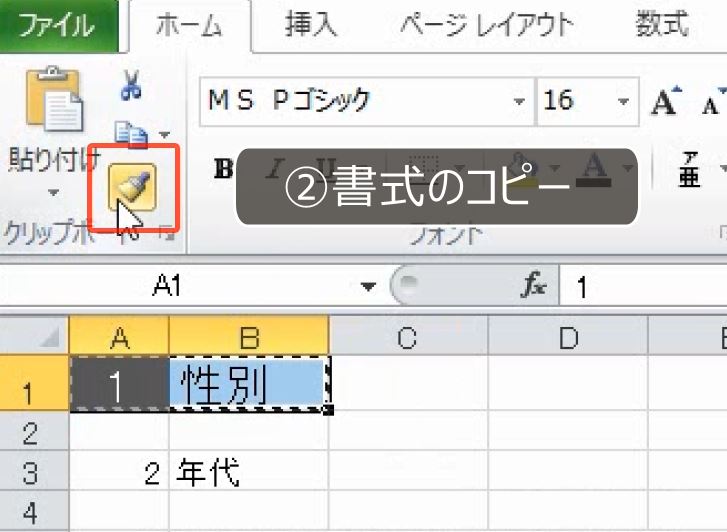Click the formula bar expand handle
727x532 pixels.
click(x=409, y=282)
